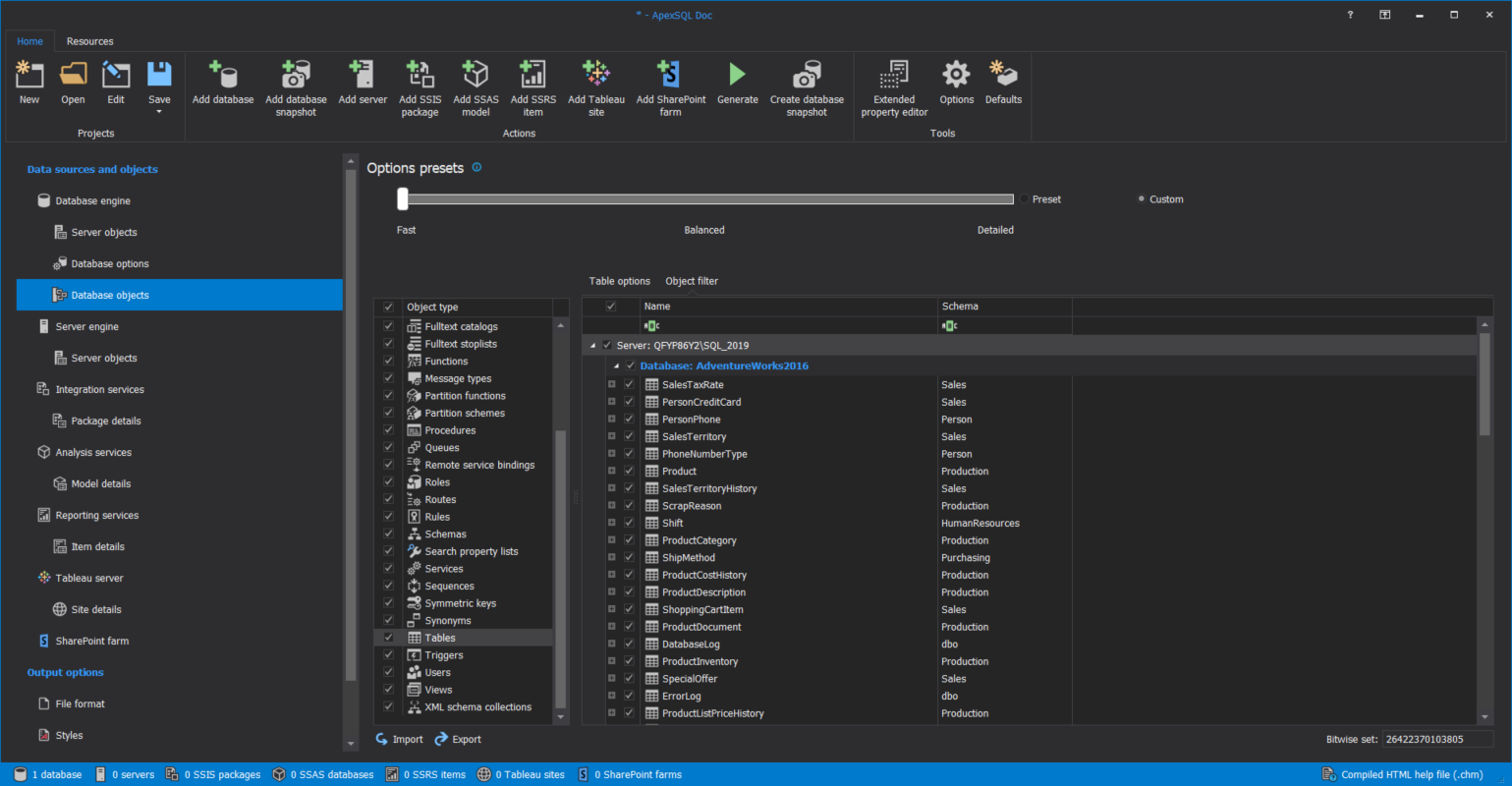Click the 0 Tableau sites status indicator

coord(521,774)
